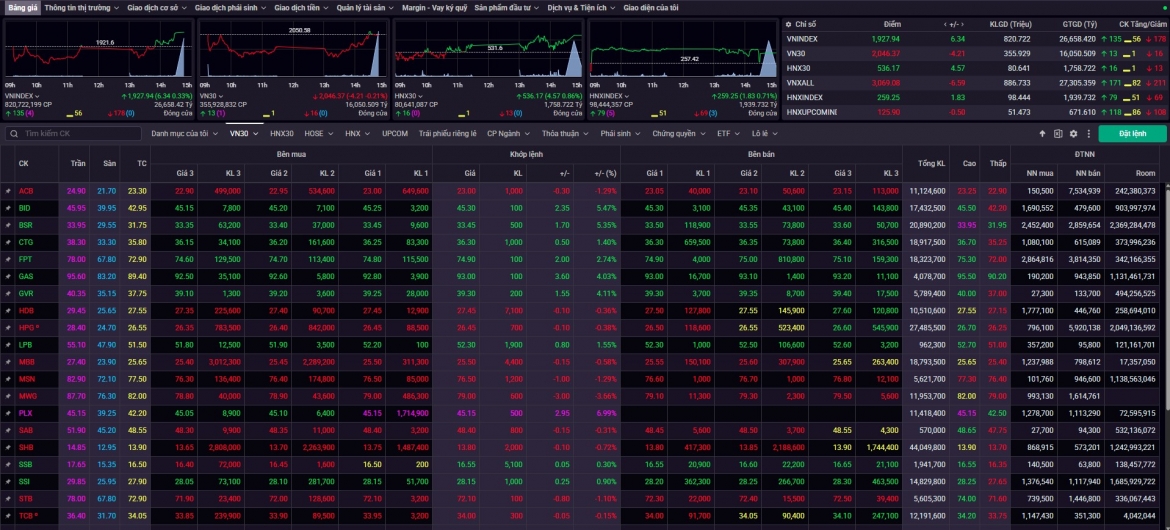Switch to the HNX30 tab
Image resolution: width=1170 pixels, height=530 pixels.
281,134
